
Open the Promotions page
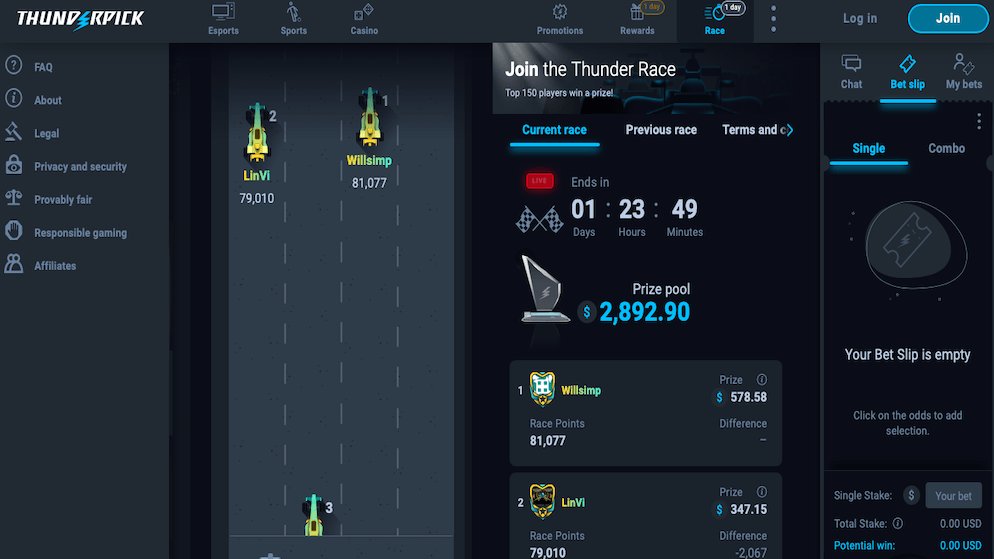(x=560, y=19)
